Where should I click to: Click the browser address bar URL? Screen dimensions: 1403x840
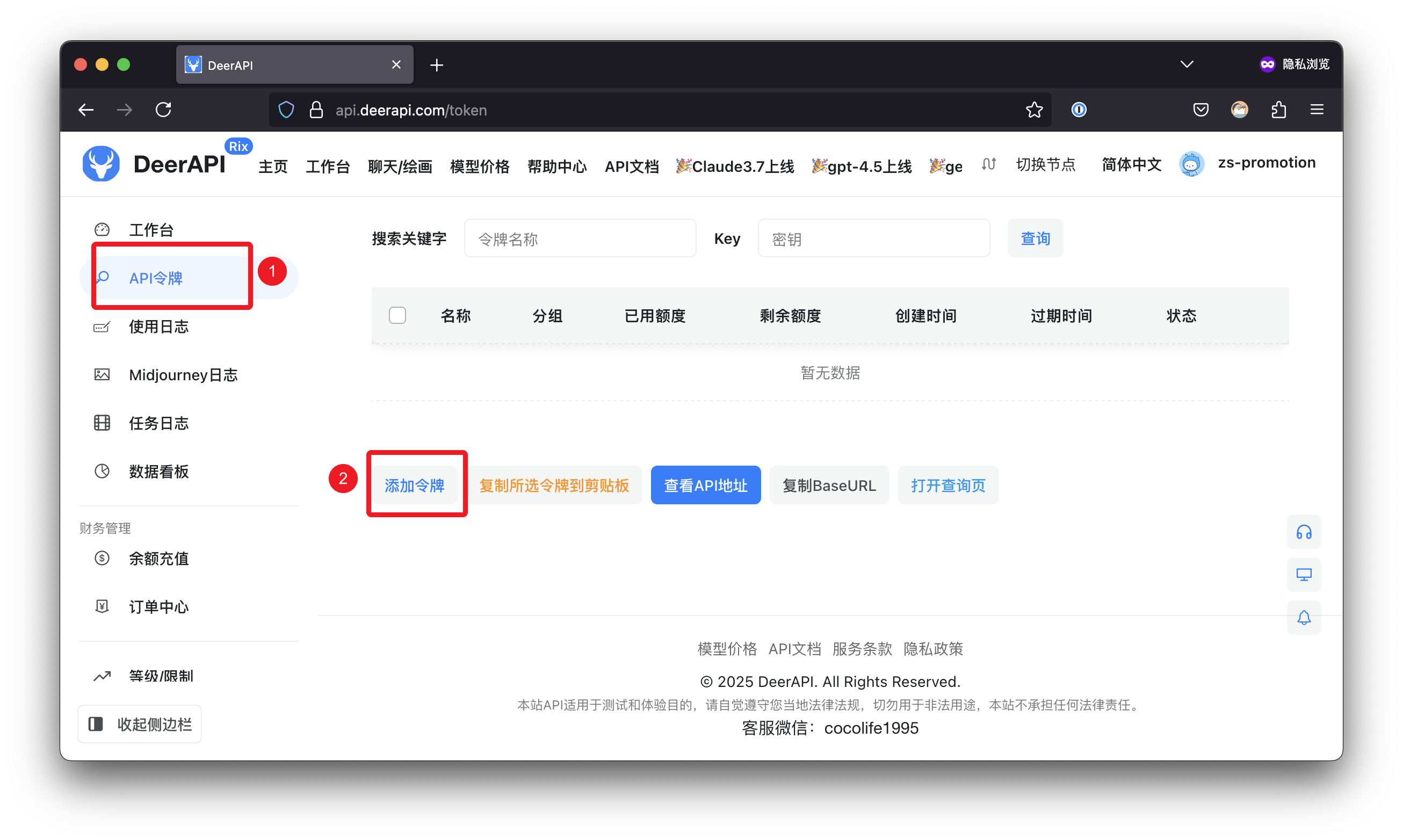(x=411, y=110)
